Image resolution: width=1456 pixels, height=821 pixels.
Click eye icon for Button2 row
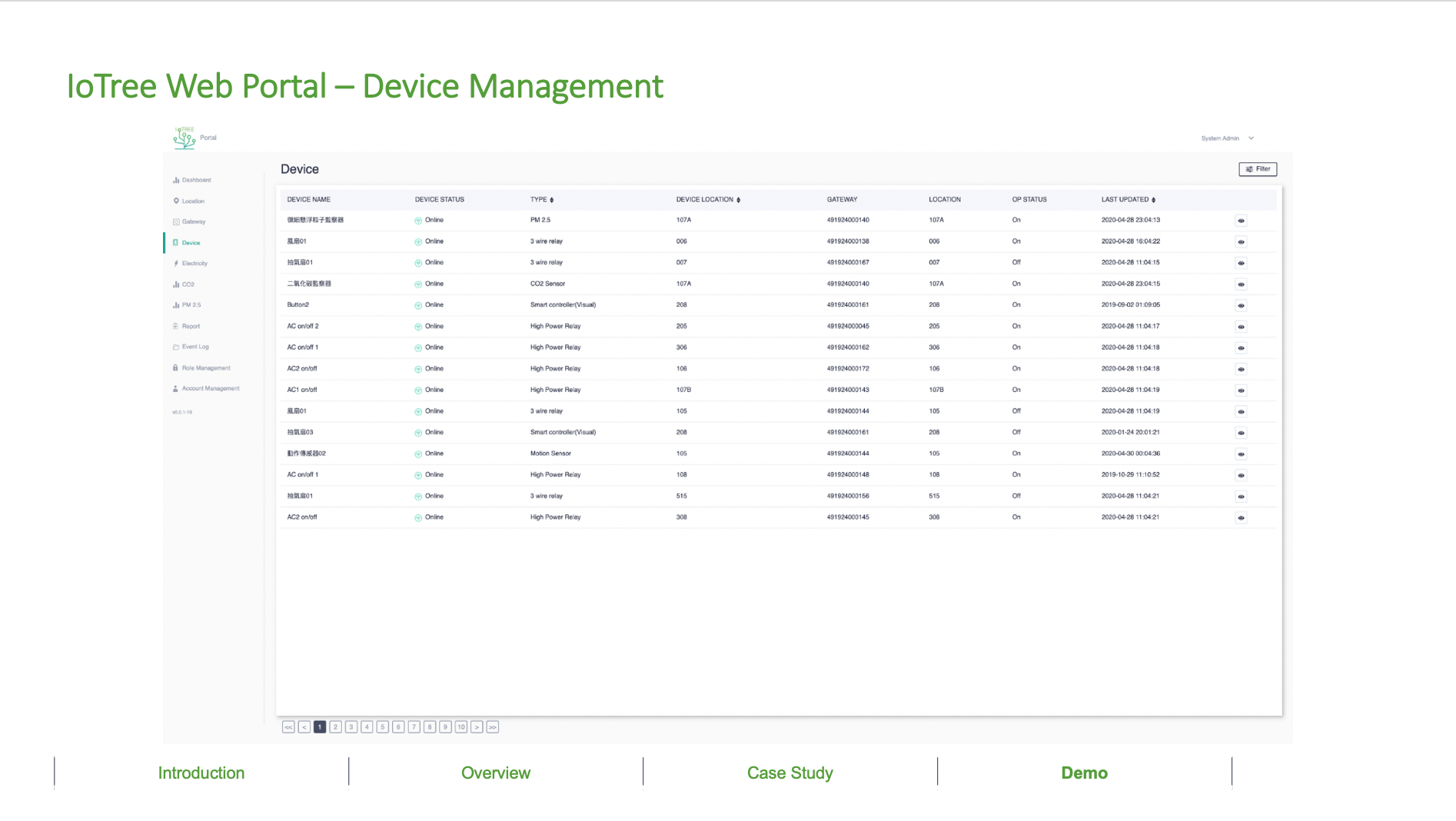(1241, 306)
